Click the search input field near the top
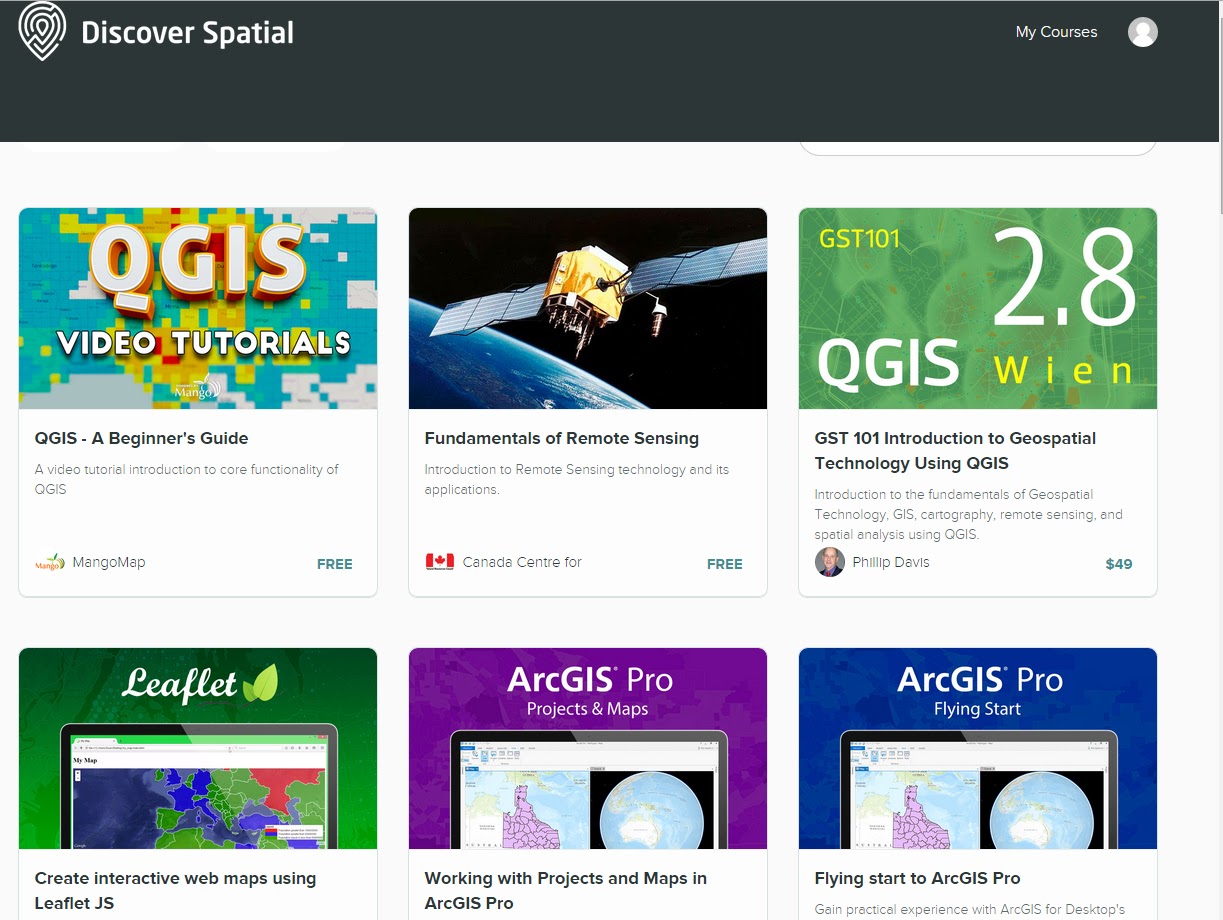This screenshot has height=920, width=1223. click(977, 143)
